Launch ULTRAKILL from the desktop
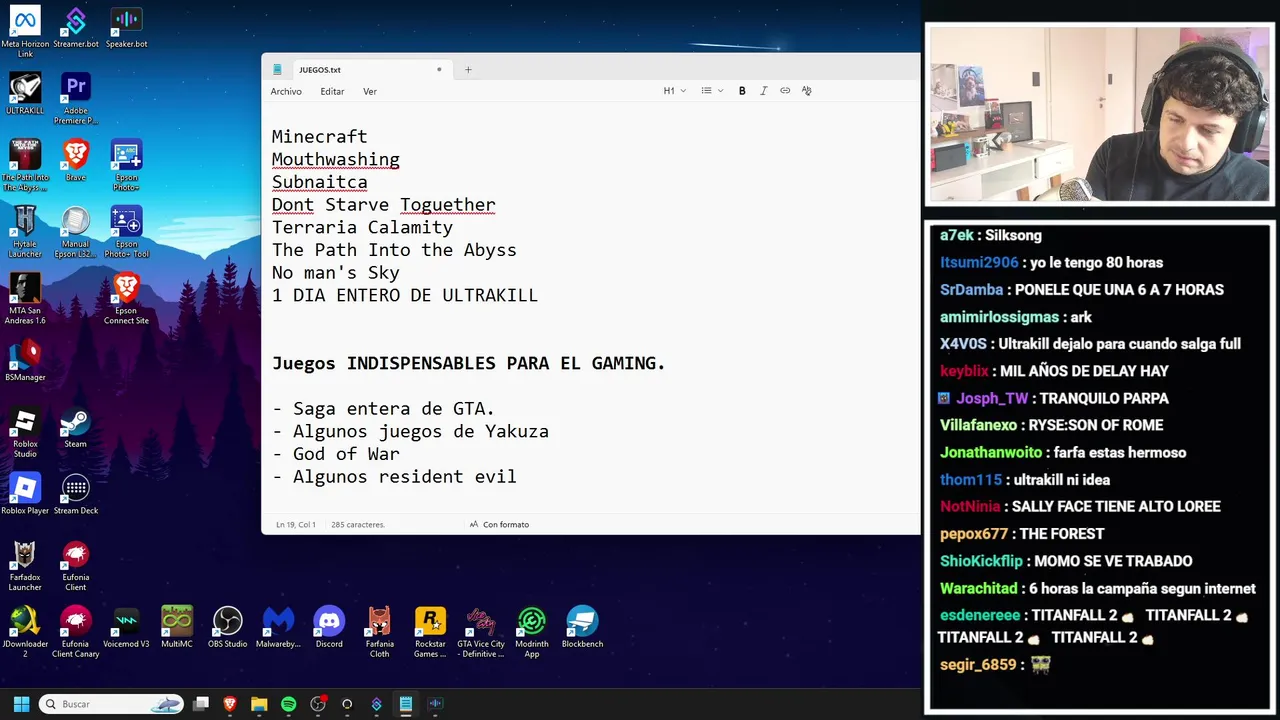1280x720 pixels. coord(25,94)
